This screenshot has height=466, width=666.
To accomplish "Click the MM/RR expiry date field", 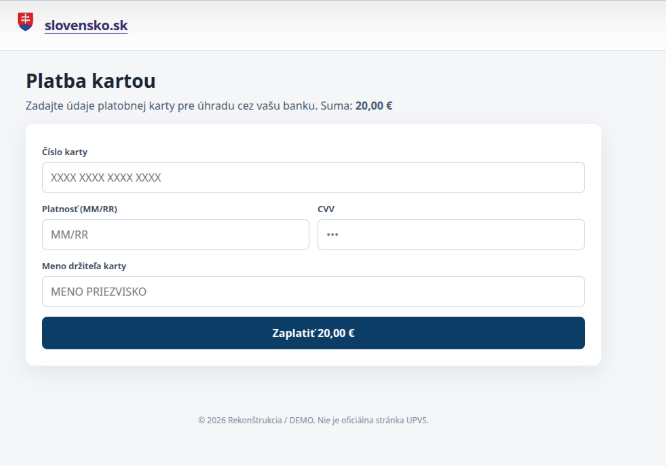I will click(x=175, y=234).
